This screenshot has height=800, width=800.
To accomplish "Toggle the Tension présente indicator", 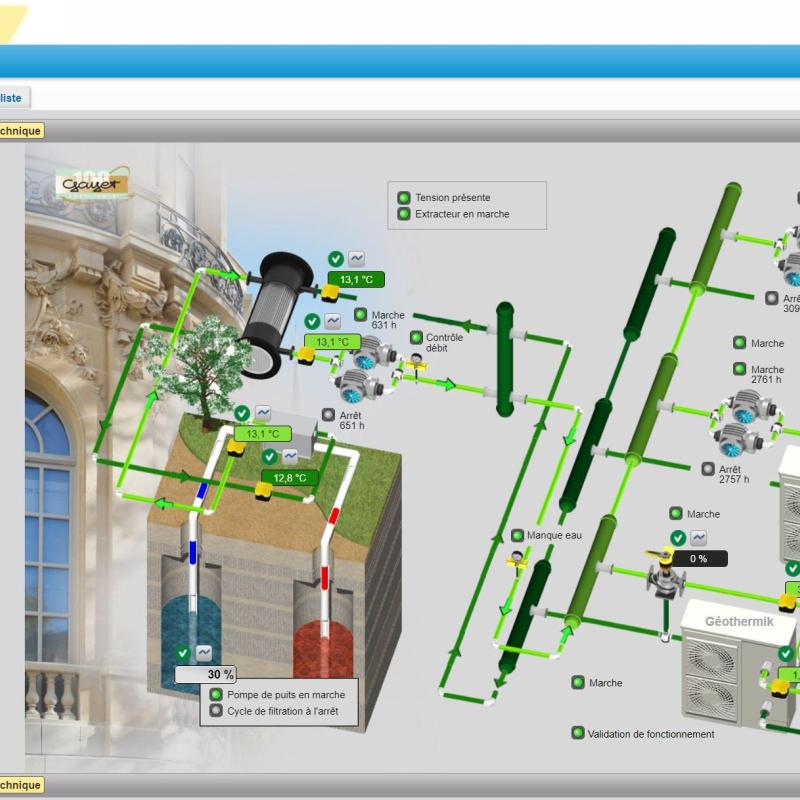I will (x=404, y=198).
